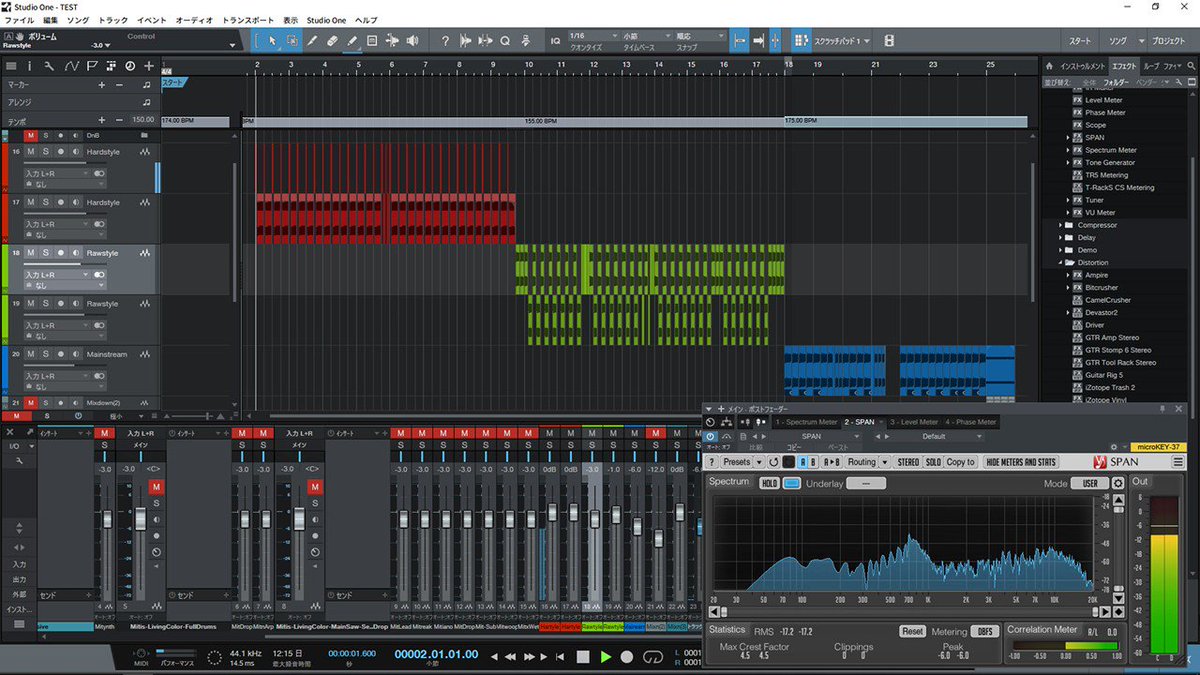Click the Q quantize icon
The image size is (1200, 675).
click(x=505, y=41)
